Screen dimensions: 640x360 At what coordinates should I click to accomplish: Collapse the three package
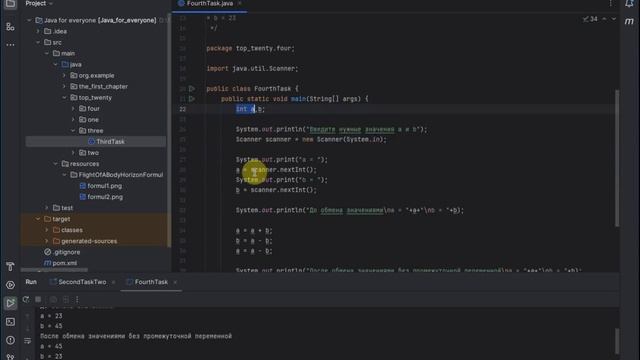pyautogui.click(x=73, y=130)
